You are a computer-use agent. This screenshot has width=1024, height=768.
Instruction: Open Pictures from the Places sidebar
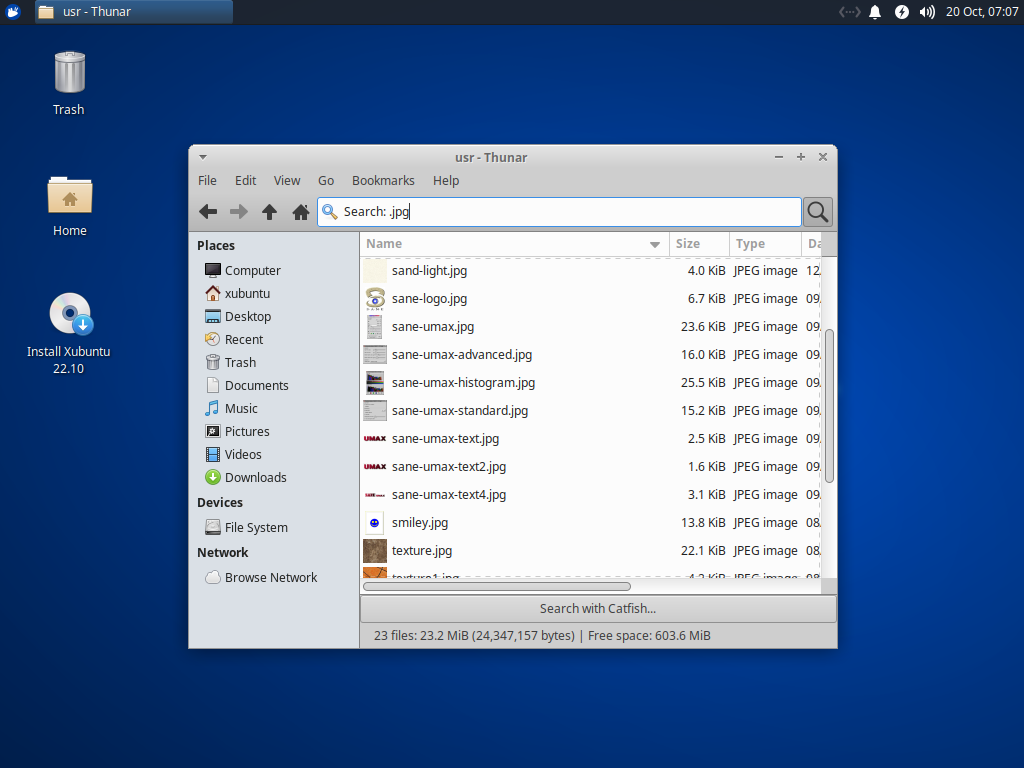click(247, 431)
